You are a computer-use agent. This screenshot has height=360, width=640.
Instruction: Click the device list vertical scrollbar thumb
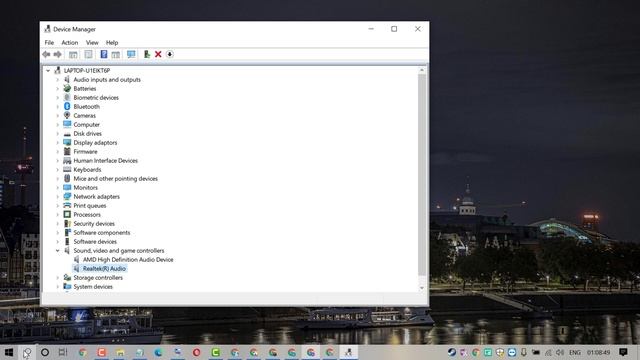click(x=422, y=175)
